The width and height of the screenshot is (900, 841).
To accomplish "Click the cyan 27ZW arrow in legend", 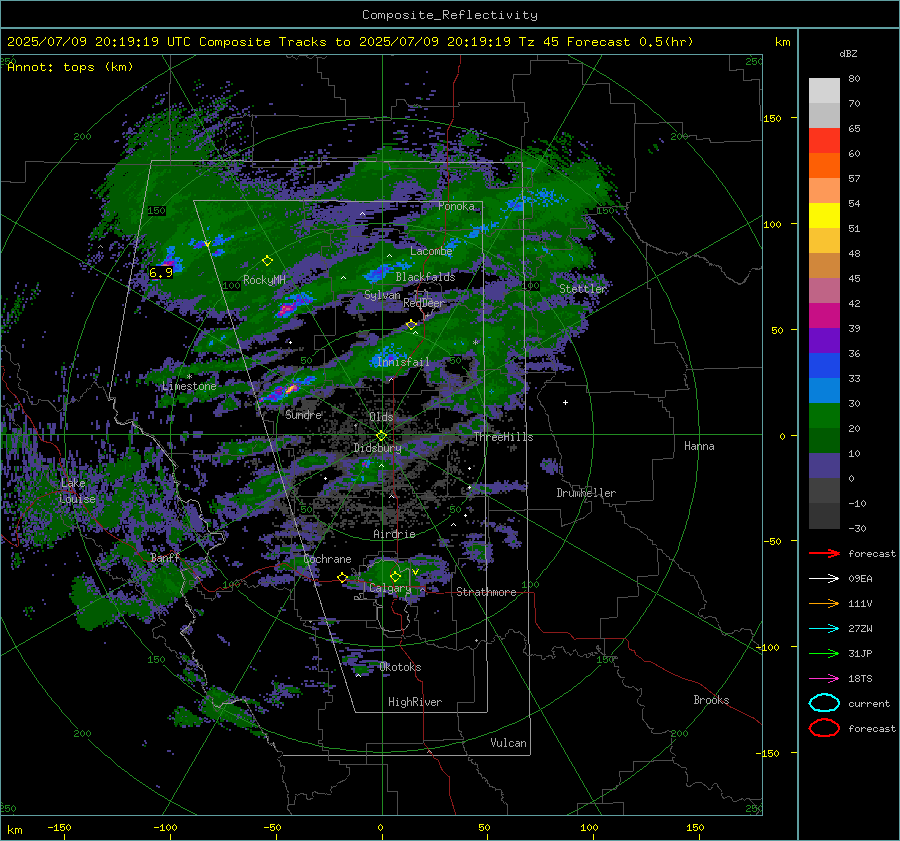I will point(824,629).
